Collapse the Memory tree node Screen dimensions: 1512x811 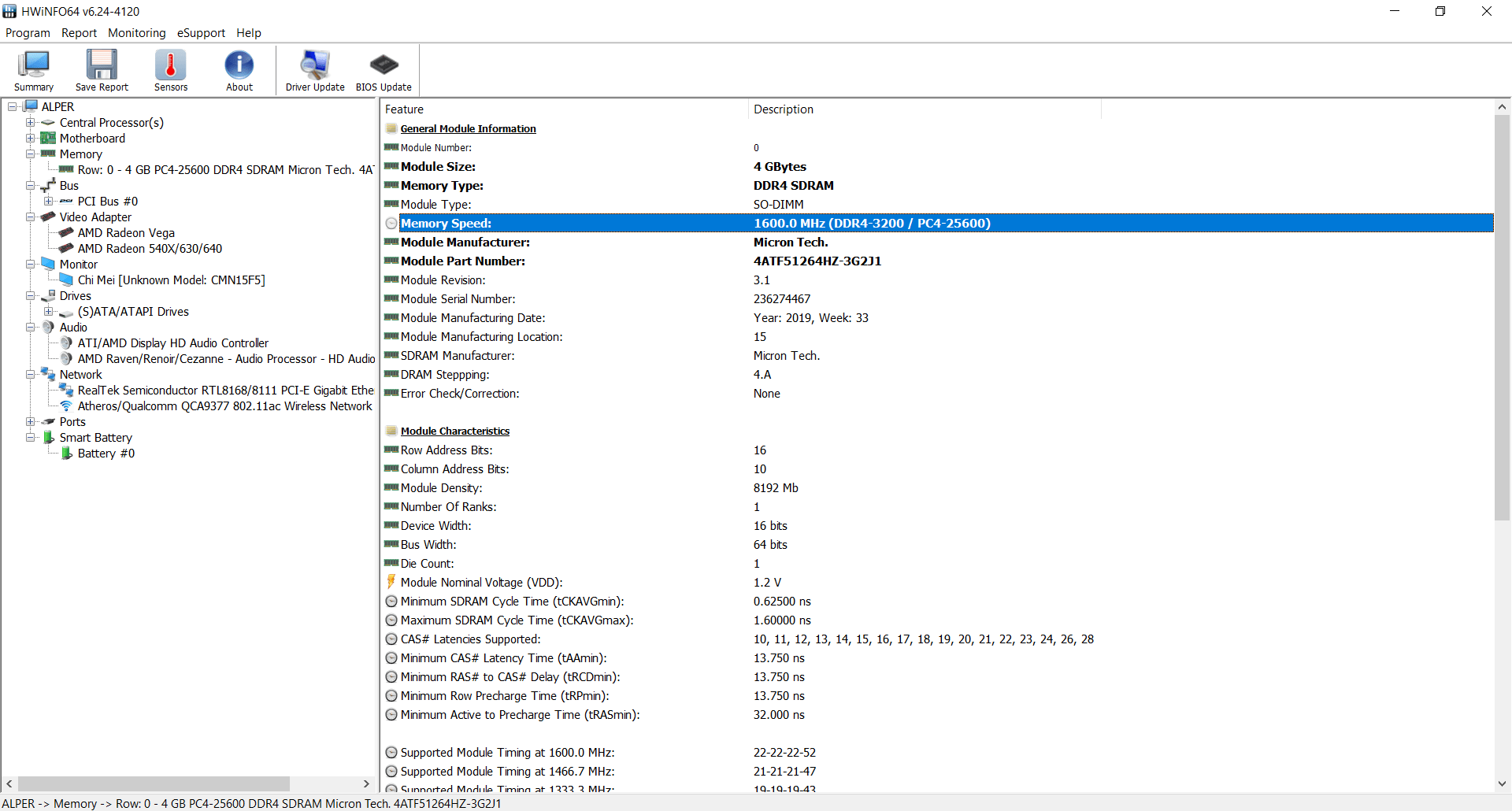pos(30,154)
